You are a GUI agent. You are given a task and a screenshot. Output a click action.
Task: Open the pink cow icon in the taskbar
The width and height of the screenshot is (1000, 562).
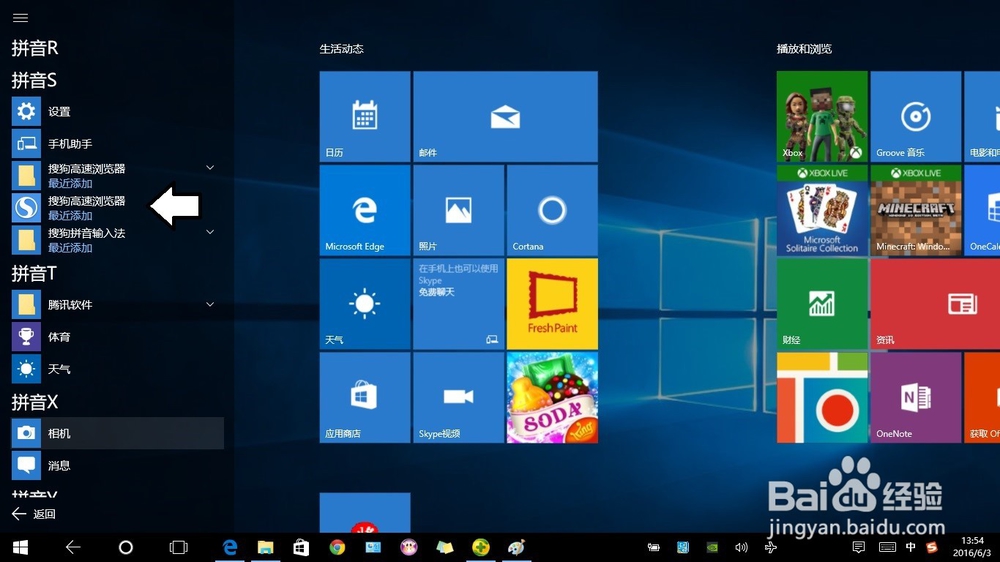[x=409, y=547]
